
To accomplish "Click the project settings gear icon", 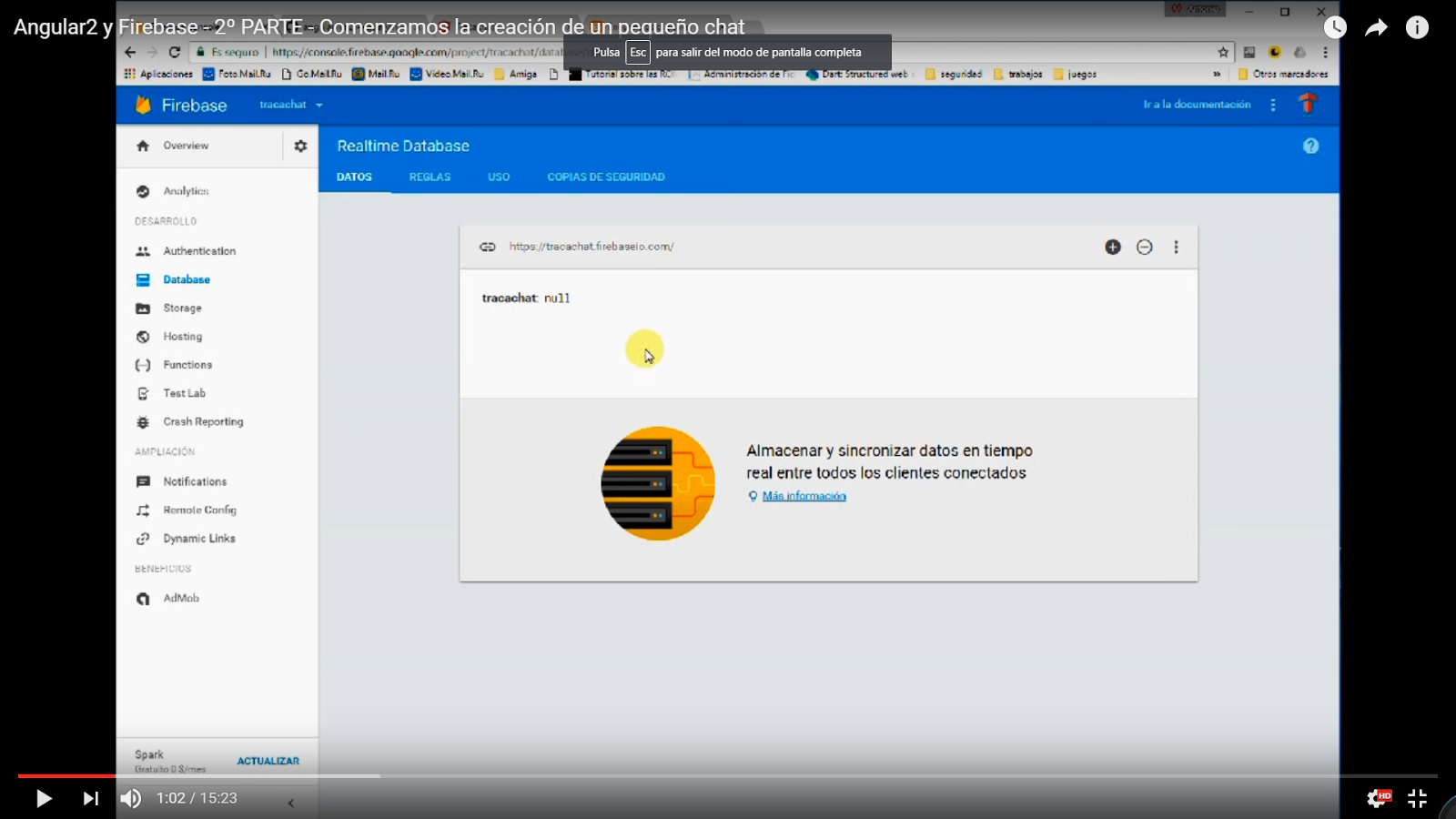I will (x=299, y=146).
